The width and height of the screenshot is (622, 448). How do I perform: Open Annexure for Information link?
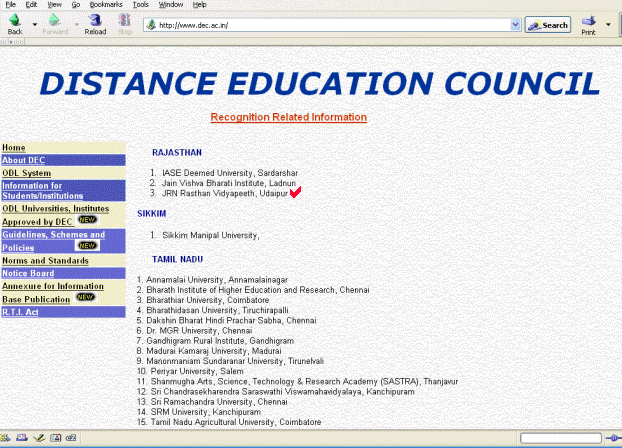pyautogui.click(x=53, y=286)
